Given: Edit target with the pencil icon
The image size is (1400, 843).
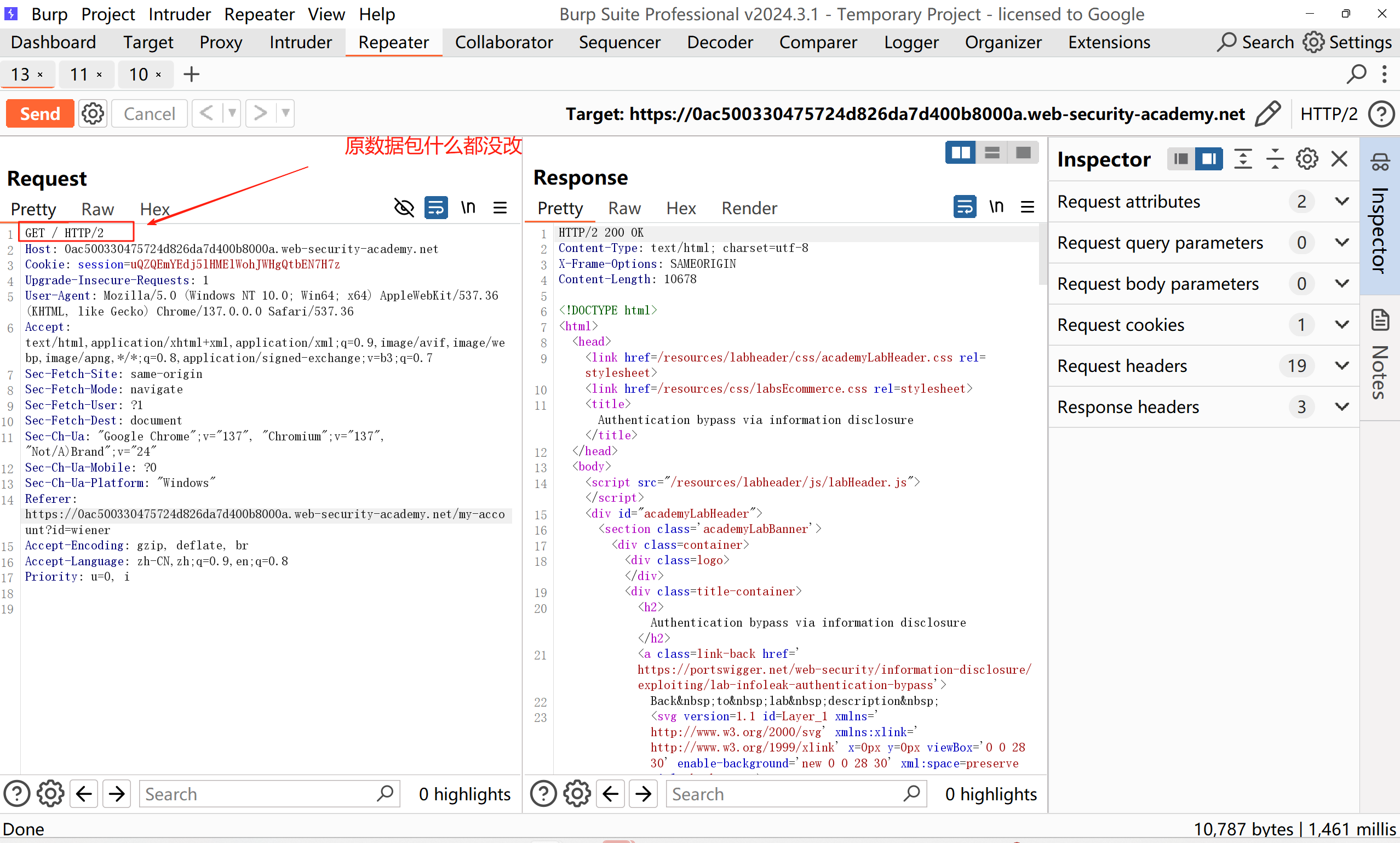Looking at the screenshot, I should click(x=1267, y=113).
